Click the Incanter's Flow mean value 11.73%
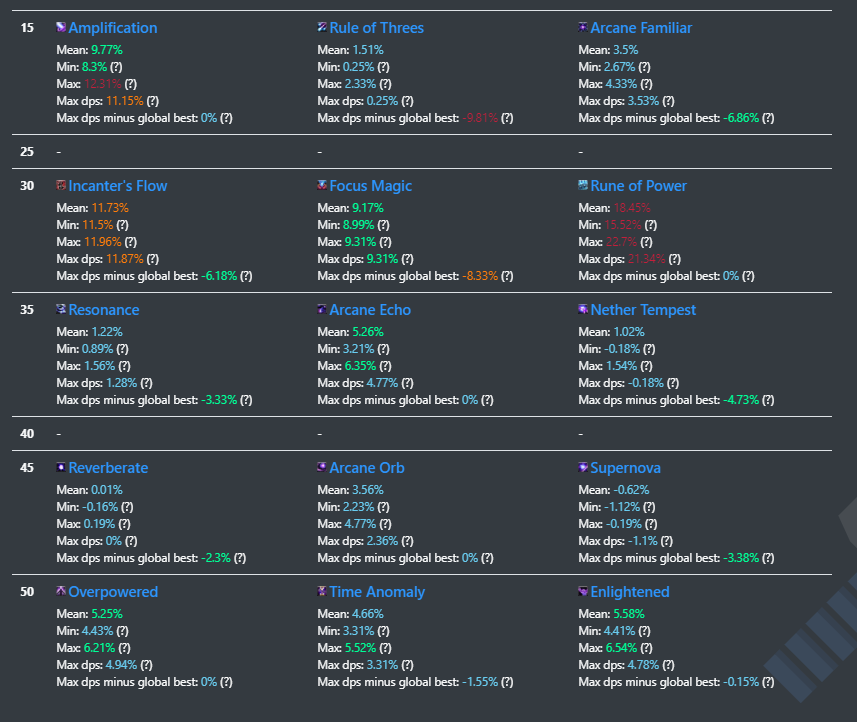The width and height of the screenshot is (857, 722). point(110,208)
